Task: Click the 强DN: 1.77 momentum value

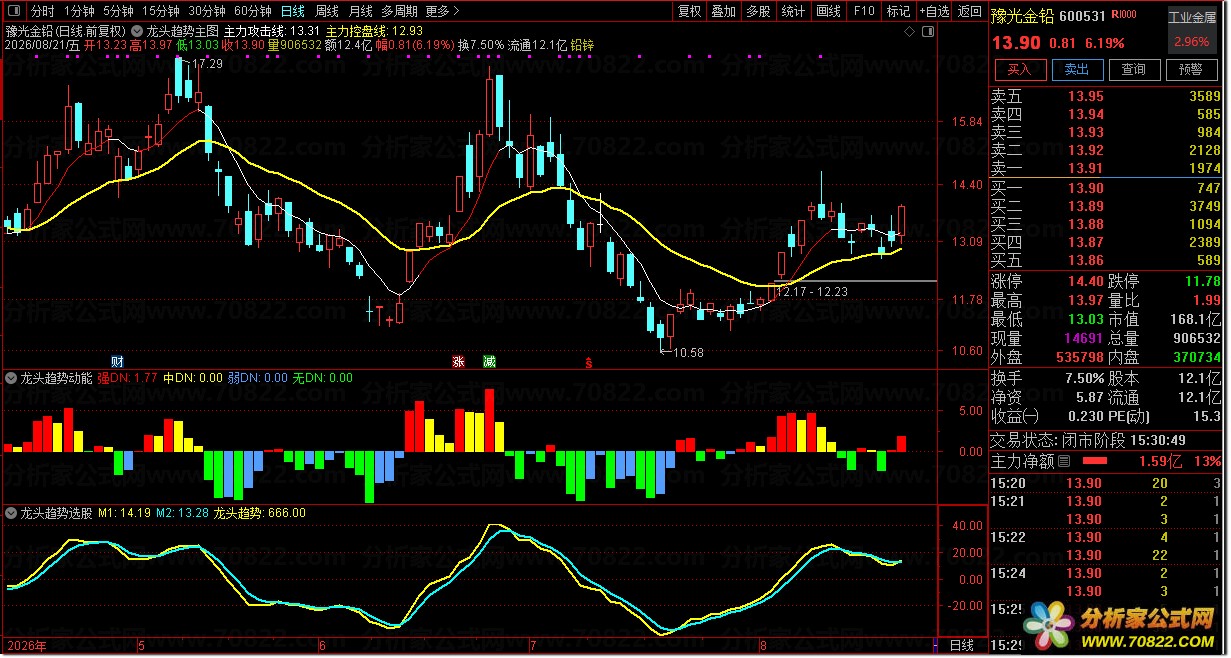Action: coord(127,378)
